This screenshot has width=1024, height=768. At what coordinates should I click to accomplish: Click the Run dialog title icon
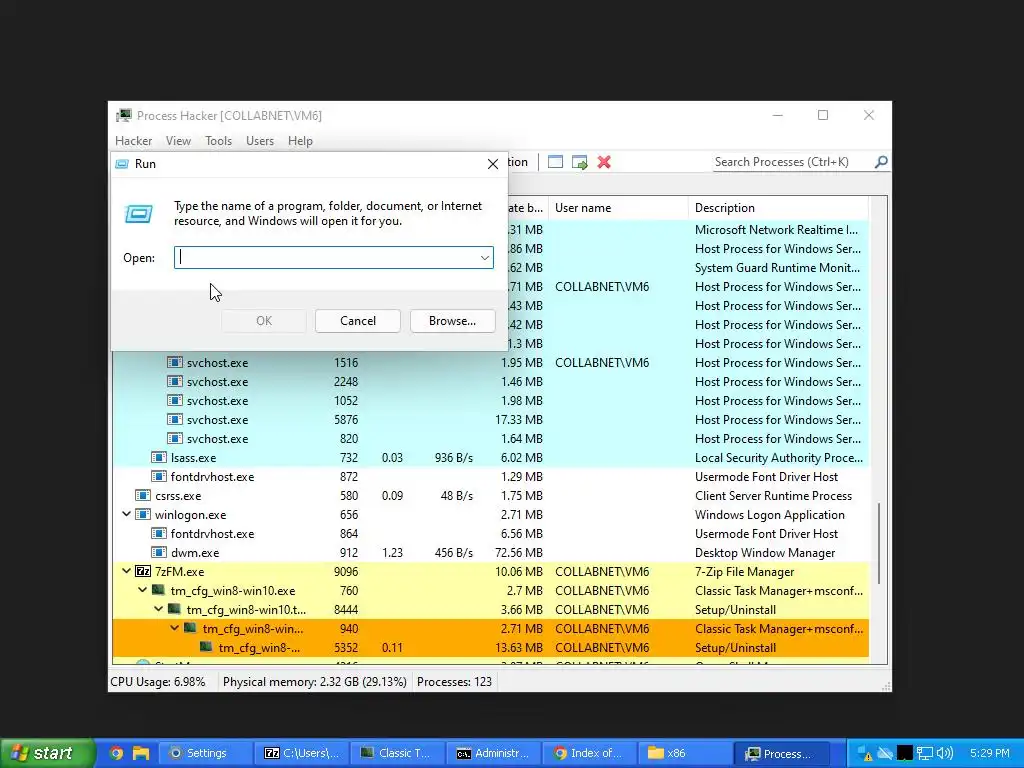click(122, 164)
